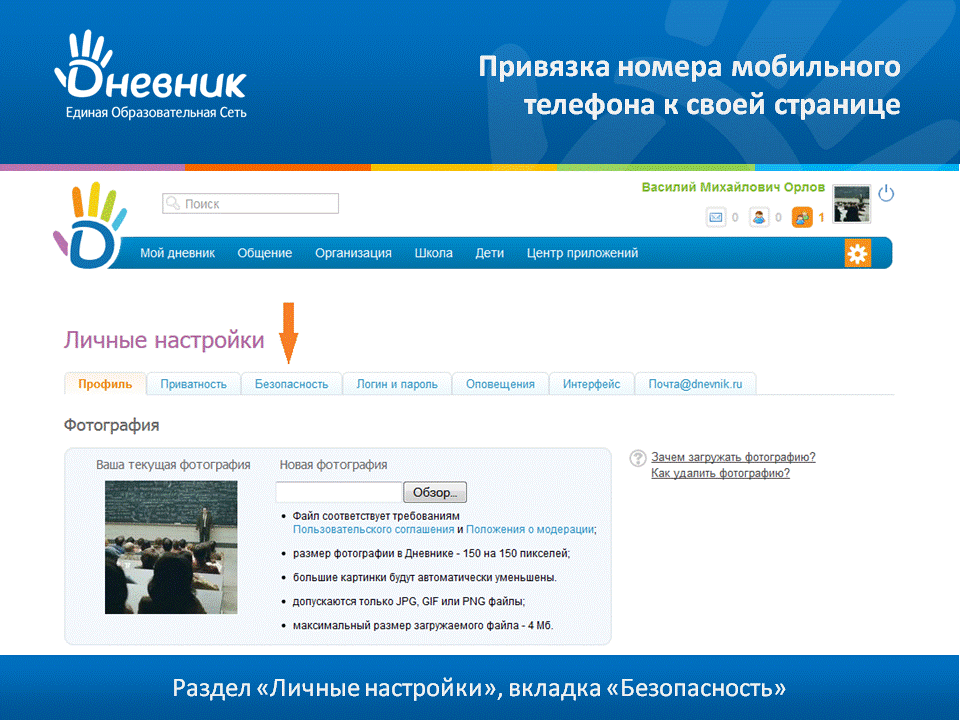Switch to the Приватность tab
This screenshot has width=960, height=720.
click(x=193, y=384)
